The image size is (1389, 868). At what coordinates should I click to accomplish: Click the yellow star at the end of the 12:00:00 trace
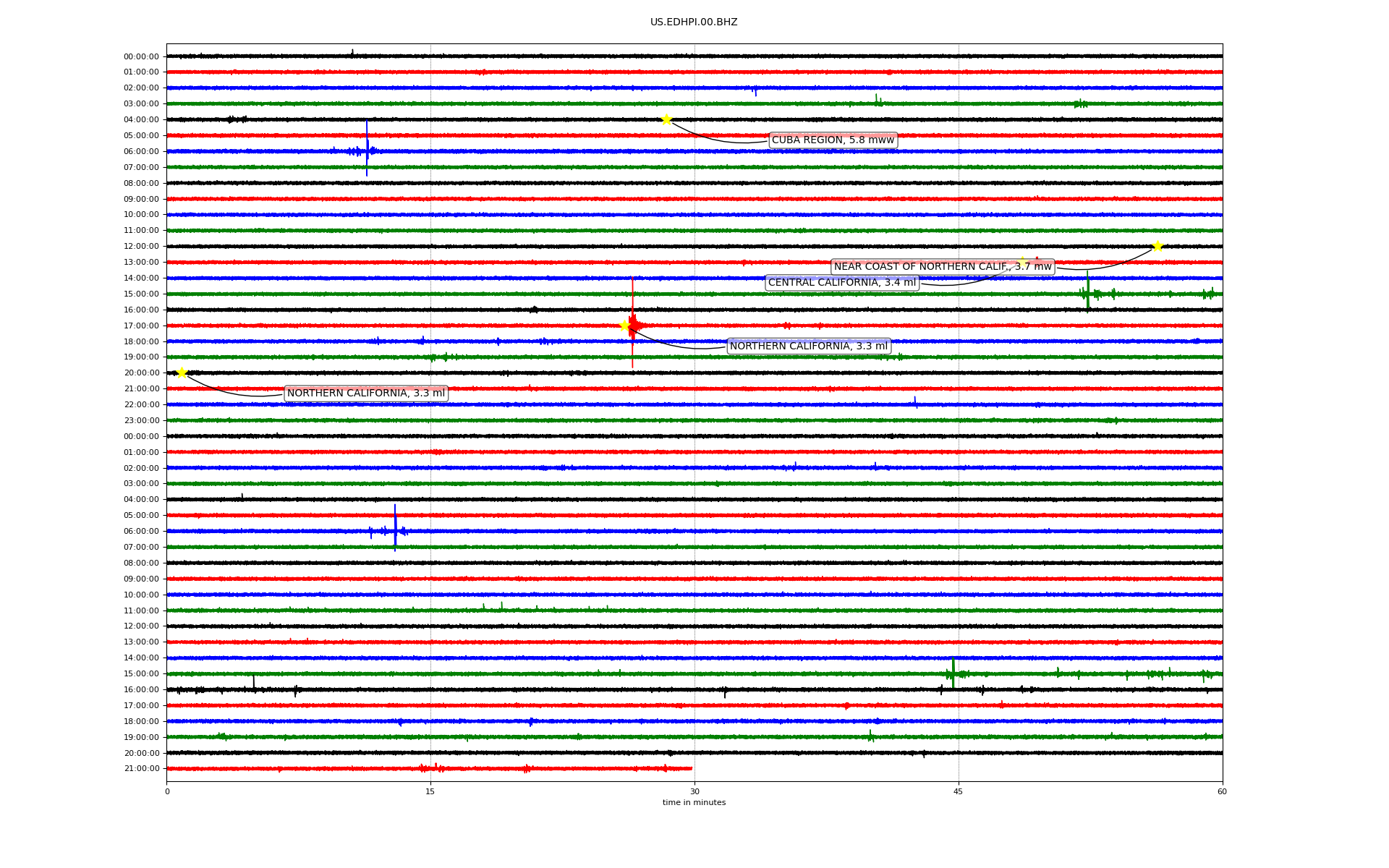point(1157,246)
